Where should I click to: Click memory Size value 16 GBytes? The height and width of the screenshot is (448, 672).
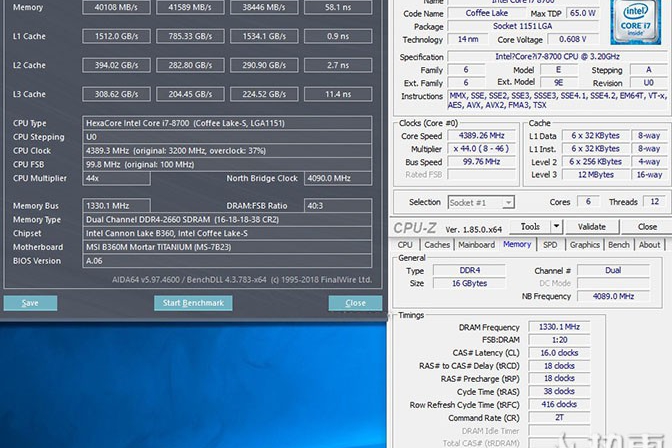coord(469,283)
